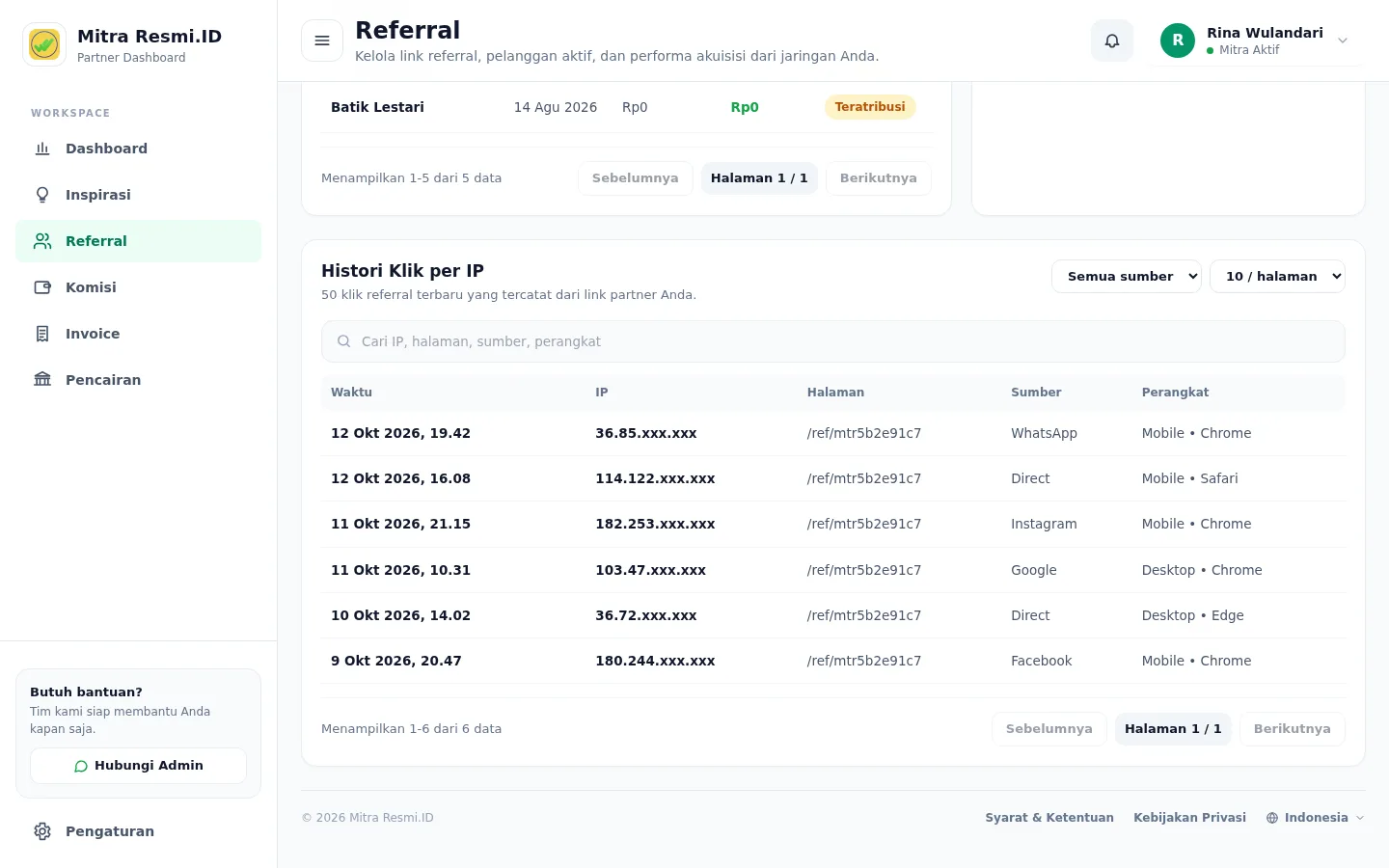Image resolution: width=1389 pixels, height=868 pixels.
Task: Click the Komisi wallet icon
Action: pyautogui.click(x=42, y=287)
